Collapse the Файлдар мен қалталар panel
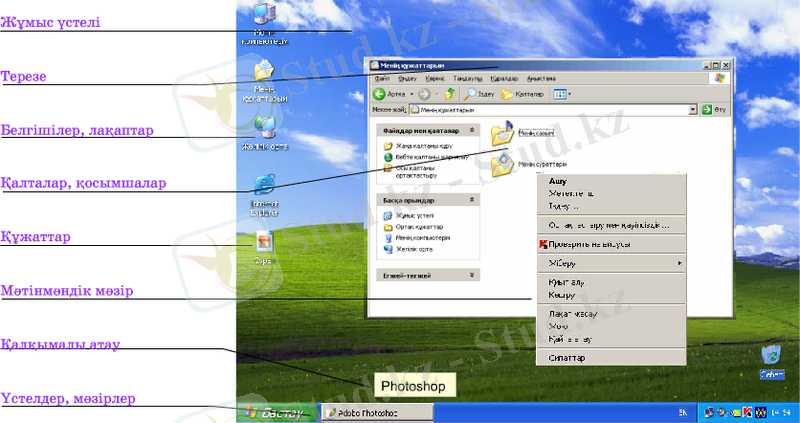The height and width of the screenshot is (423, 800). click(473, 130)
